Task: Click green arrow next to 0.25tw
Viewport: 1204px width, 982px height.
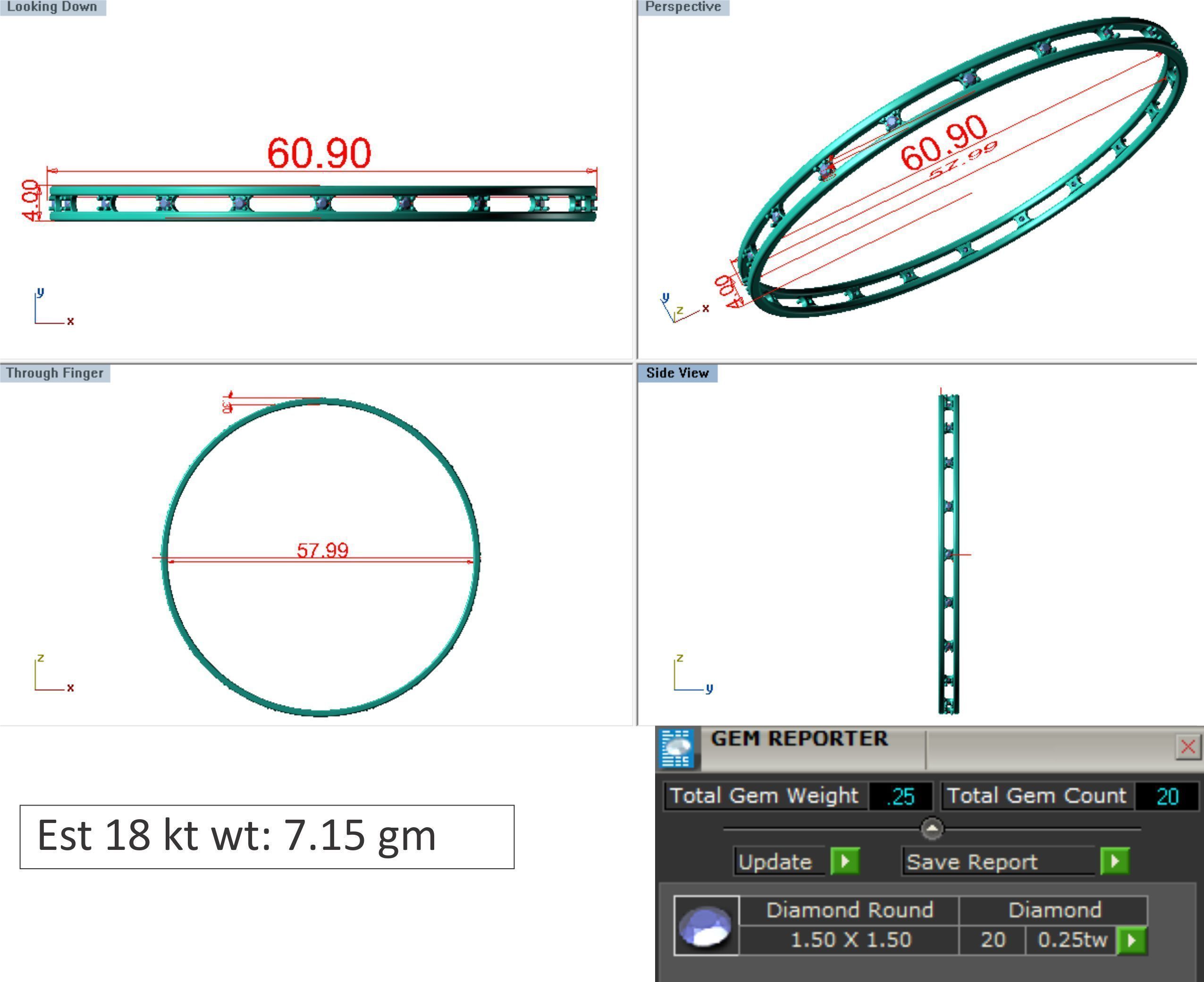Action: (x=1132, y=940)
